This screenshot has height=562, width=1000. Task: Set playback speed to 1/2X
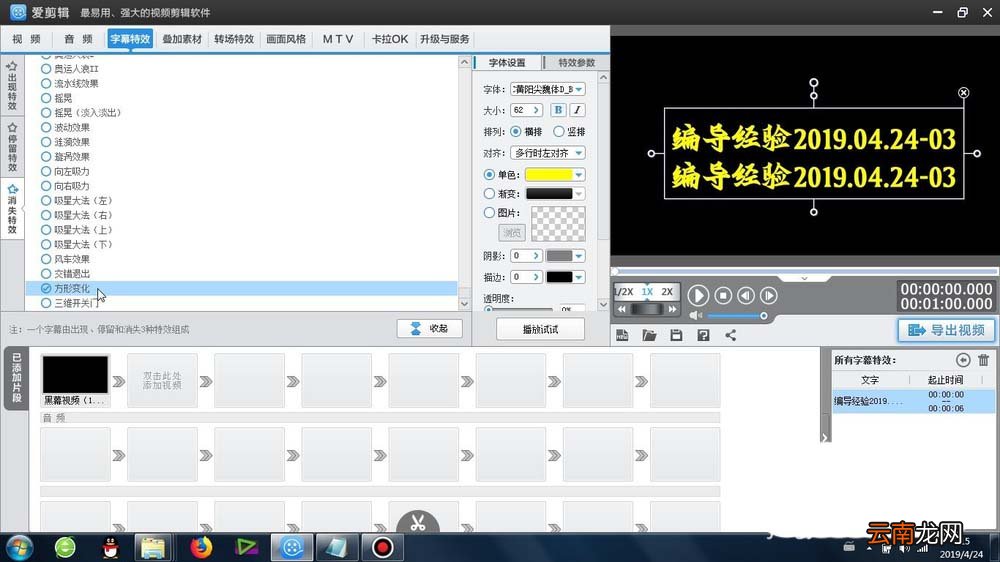point(623,292)
